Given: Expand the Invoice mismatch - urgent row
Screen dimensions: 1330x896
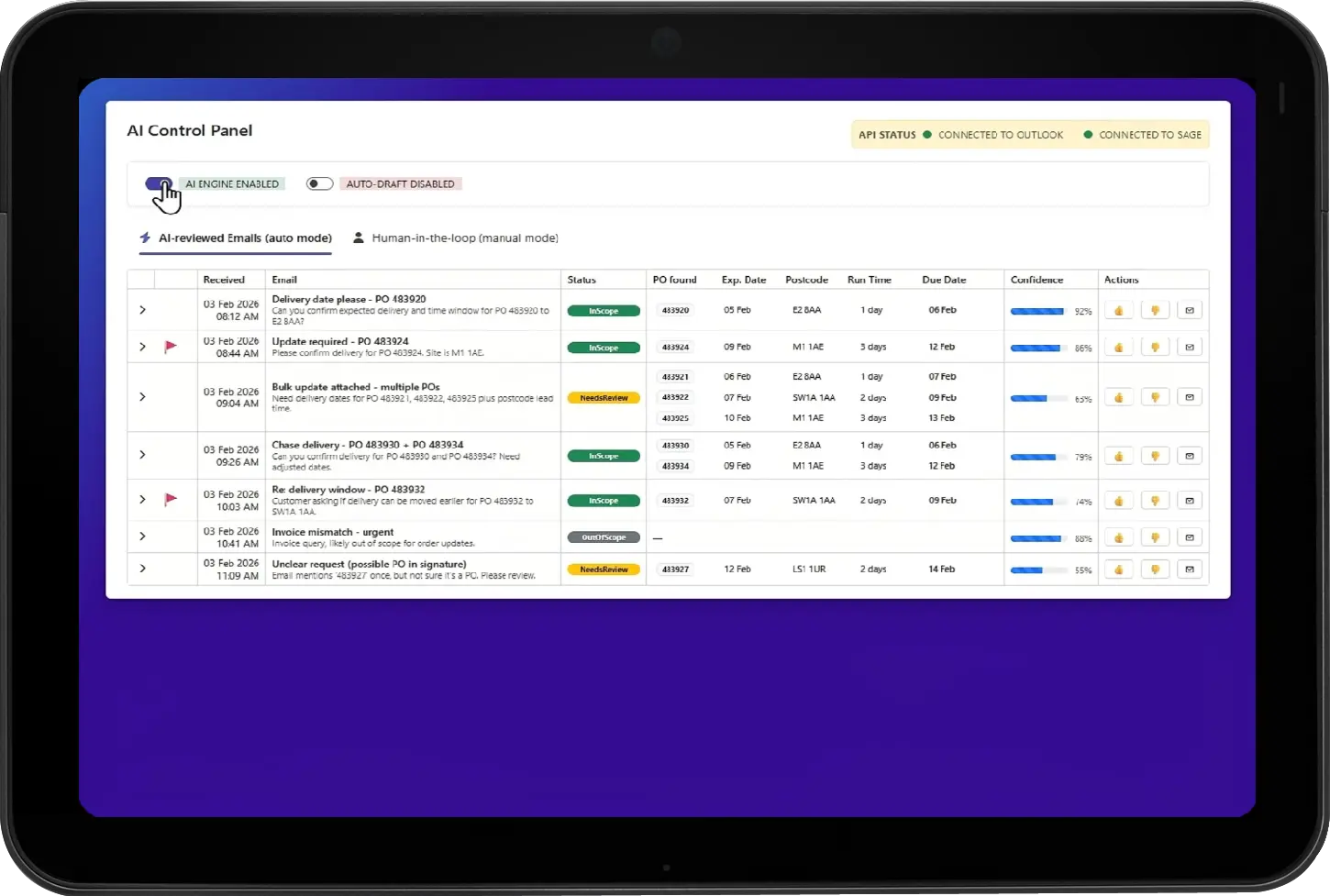Looking at the screenshot, I should tap(142, 536).
